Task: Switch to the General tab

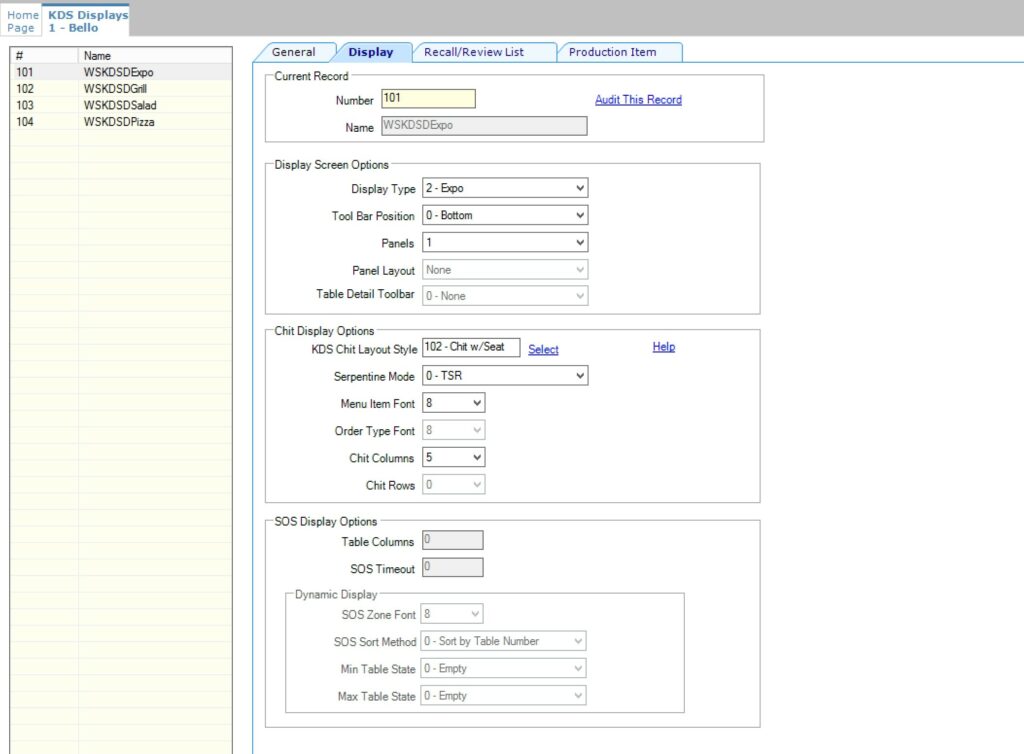Action: click(293, 52)
